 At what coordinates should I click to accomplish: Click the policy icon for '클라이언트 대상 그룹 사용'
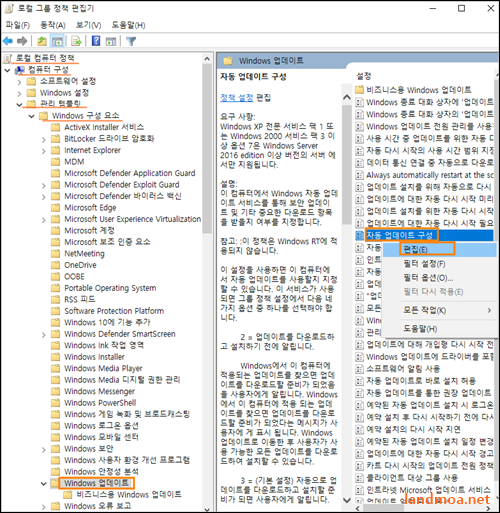[x=359, y=478]
